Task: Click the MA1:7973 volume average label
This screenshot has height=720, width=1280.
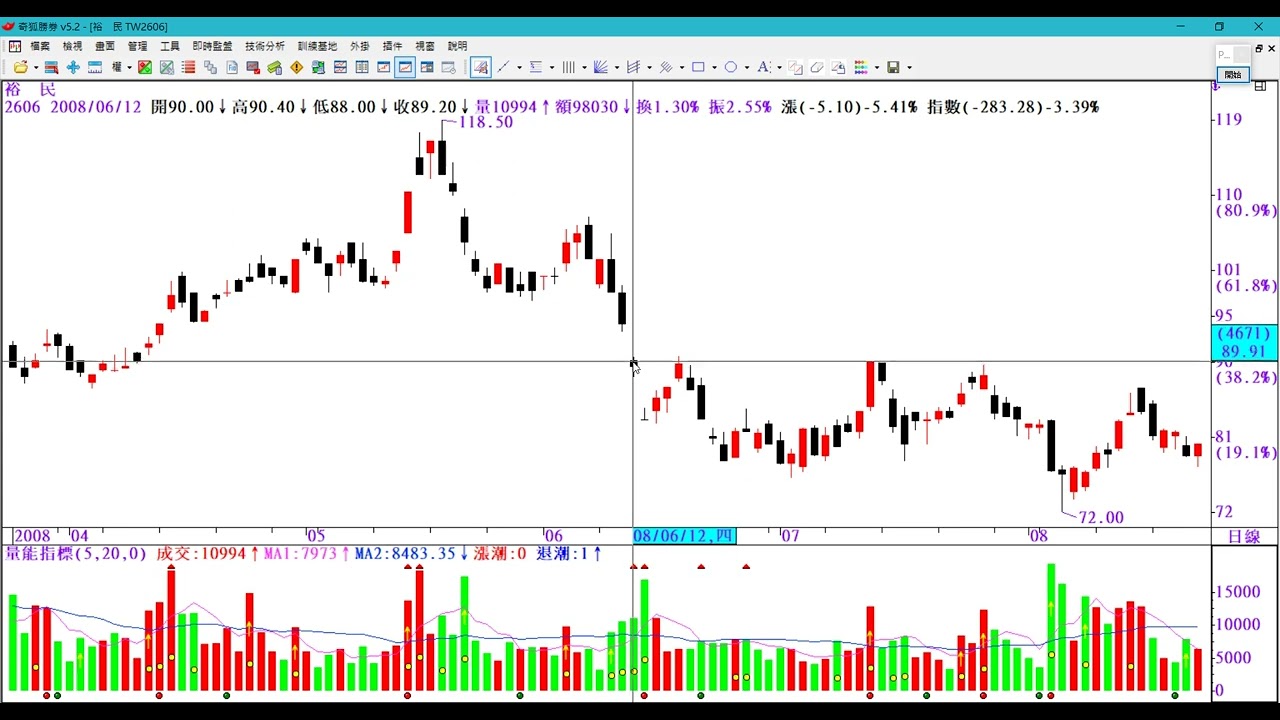Action: [300, 553]
